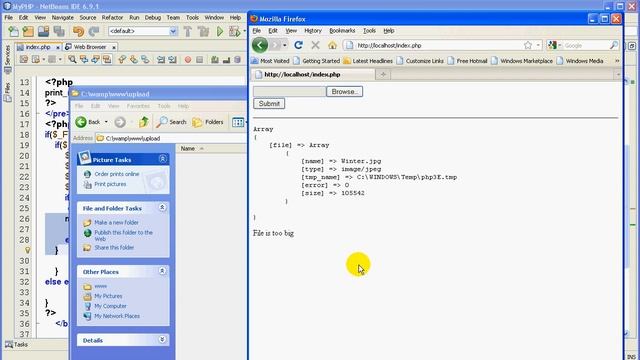
Task: Click NetBeans Undo icon
Action: pos(78,31)
